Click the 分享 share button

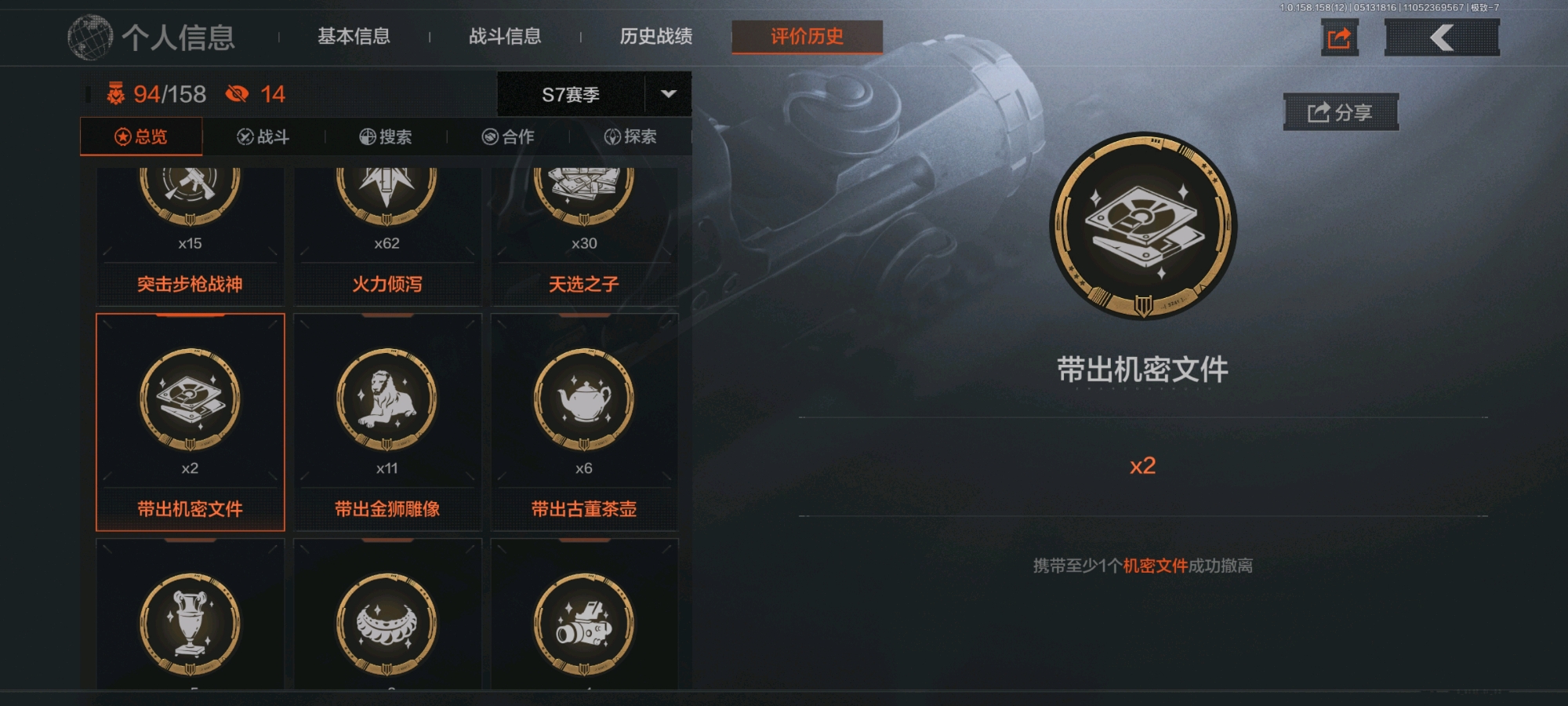point(1341,112)
